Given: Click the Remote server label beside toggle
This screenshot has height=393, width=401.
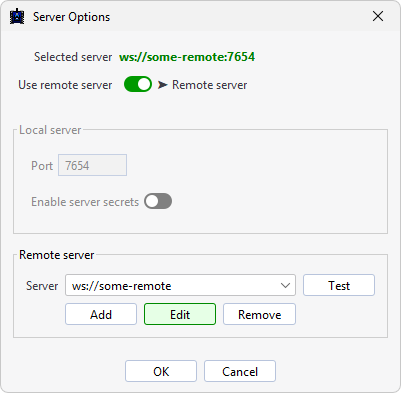Looking at the screenshot, I should [210, 85].
